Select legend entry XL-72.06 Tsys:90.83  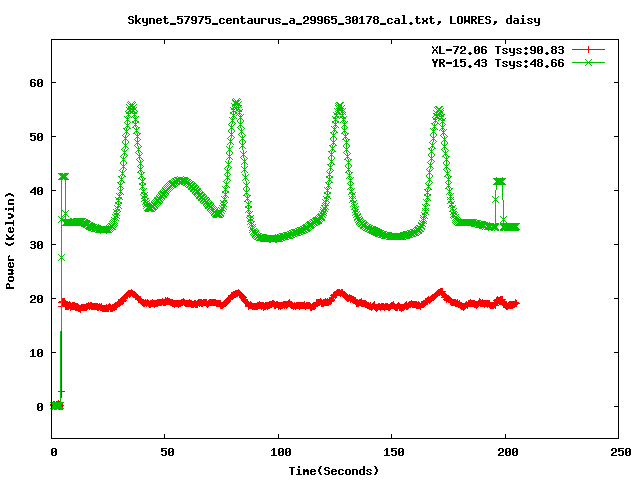pyautogui.click(x=498, y=50)
